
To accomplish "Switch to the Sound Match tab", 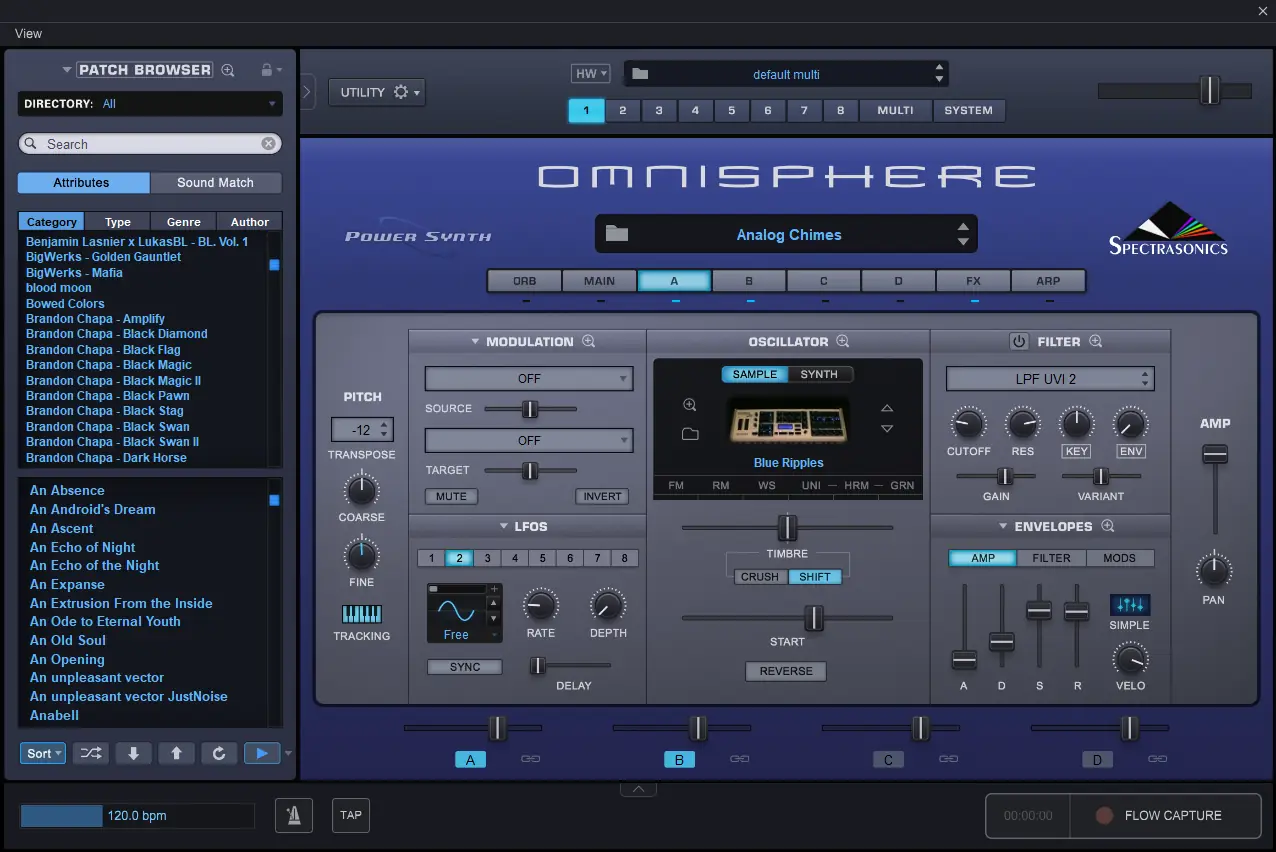I will (x=216, y=183).
